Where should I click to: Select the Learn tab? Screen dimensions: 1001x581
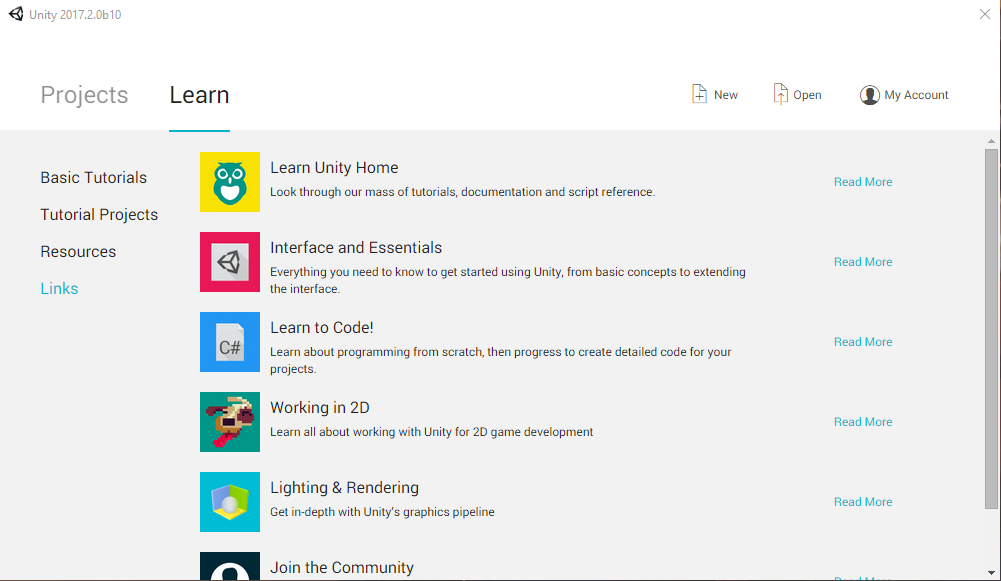tap(198, 95)
